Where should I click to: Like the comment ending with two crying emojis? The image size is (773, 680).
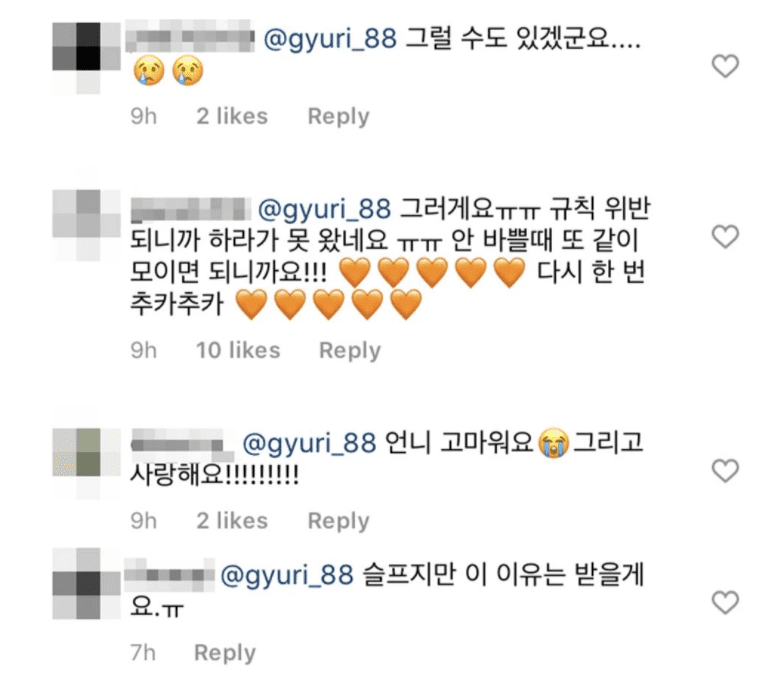click(x=723, y=67)
